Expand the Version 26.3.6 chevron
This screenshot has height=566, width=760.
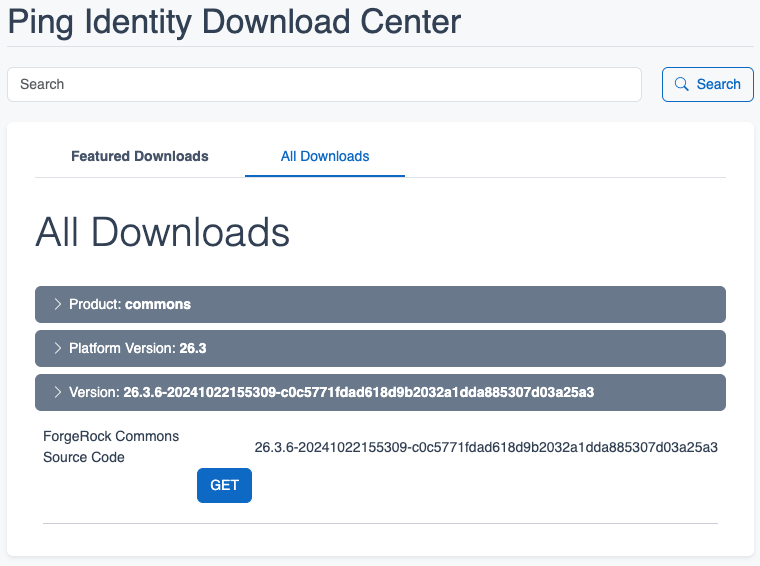coord(58,392)
